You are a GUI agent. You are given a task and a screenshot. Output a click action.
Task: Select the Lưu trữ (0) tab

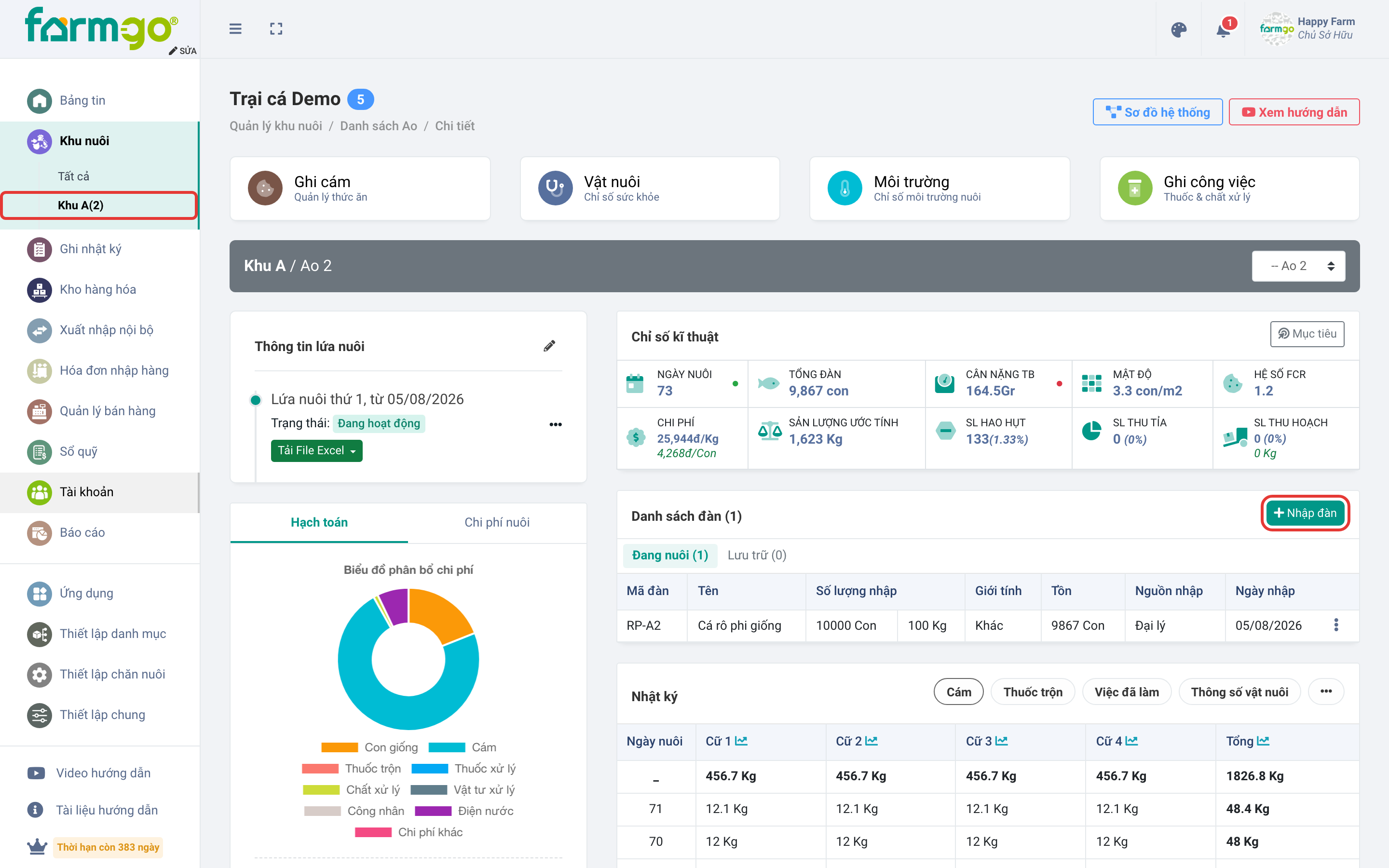pos(757,555)
